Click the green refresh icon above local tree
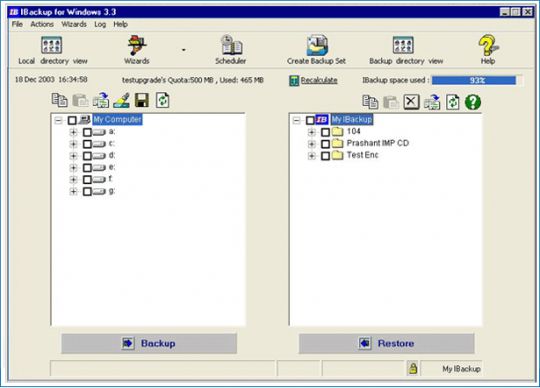Screen dimensions: 540x388 pos(163,100)
